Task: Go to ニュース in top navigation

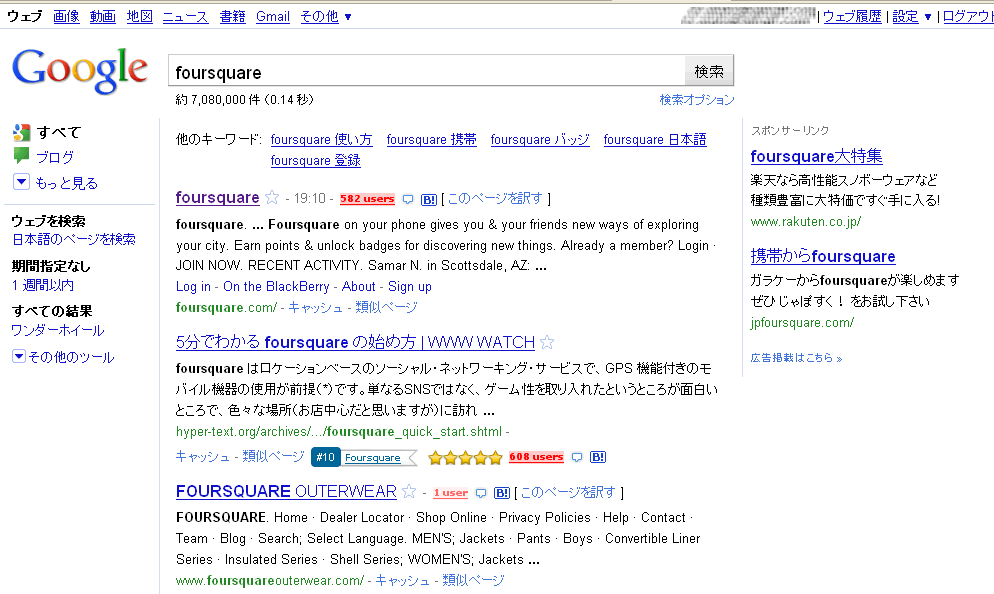Action: [x=185, y=17]
